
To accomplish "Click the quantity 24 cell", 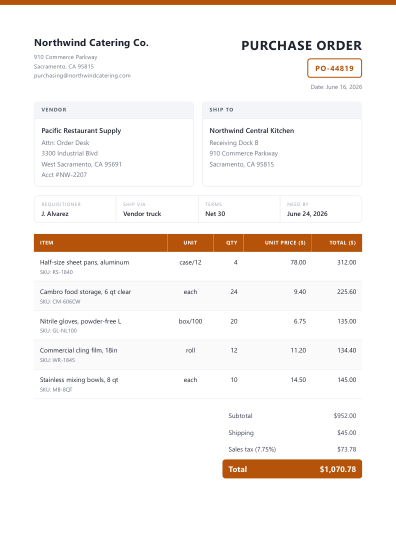I will click(x=234, y=292).
